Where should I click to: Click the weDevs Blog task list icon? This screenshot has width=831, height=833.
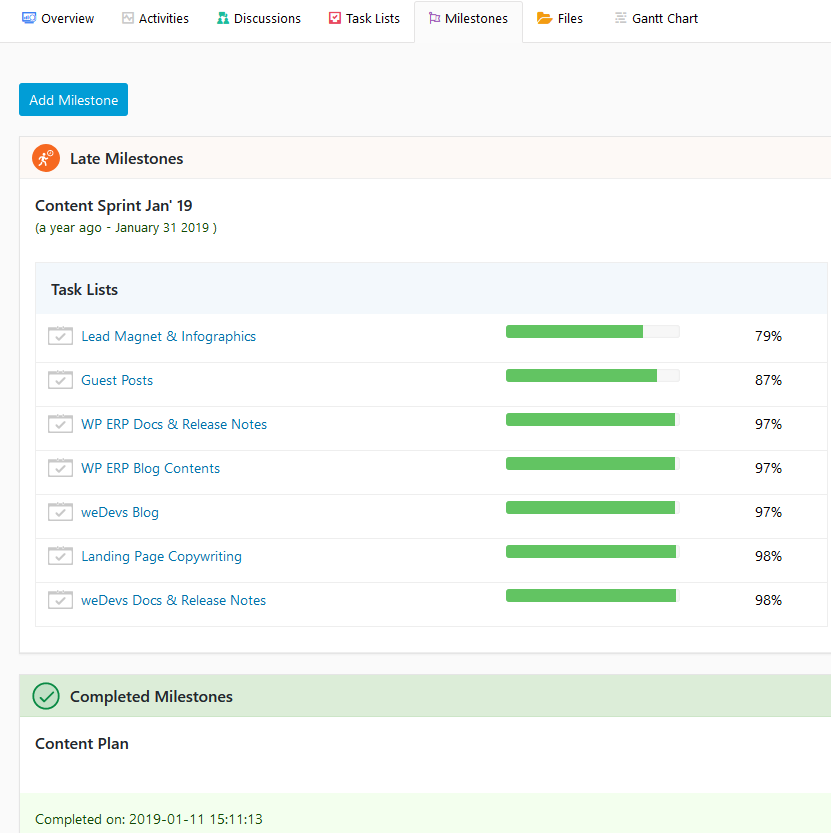click(61, 512)
